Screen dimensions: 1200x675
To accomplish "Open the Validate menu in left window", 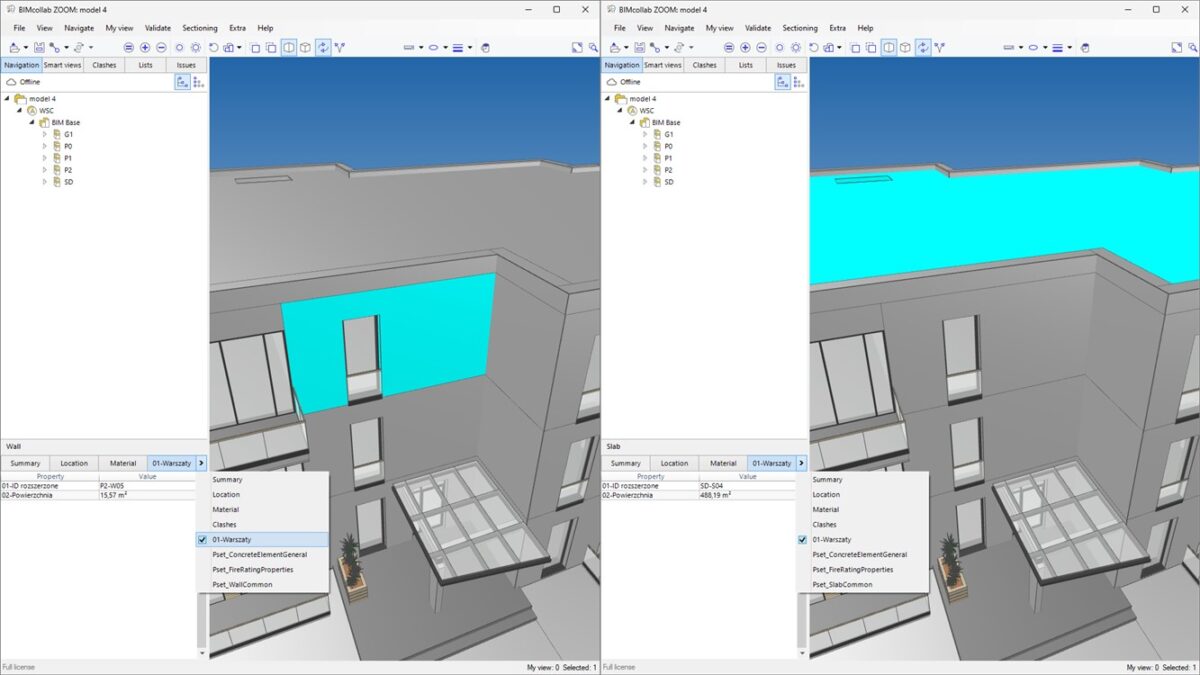I will [x=157, y=28].
